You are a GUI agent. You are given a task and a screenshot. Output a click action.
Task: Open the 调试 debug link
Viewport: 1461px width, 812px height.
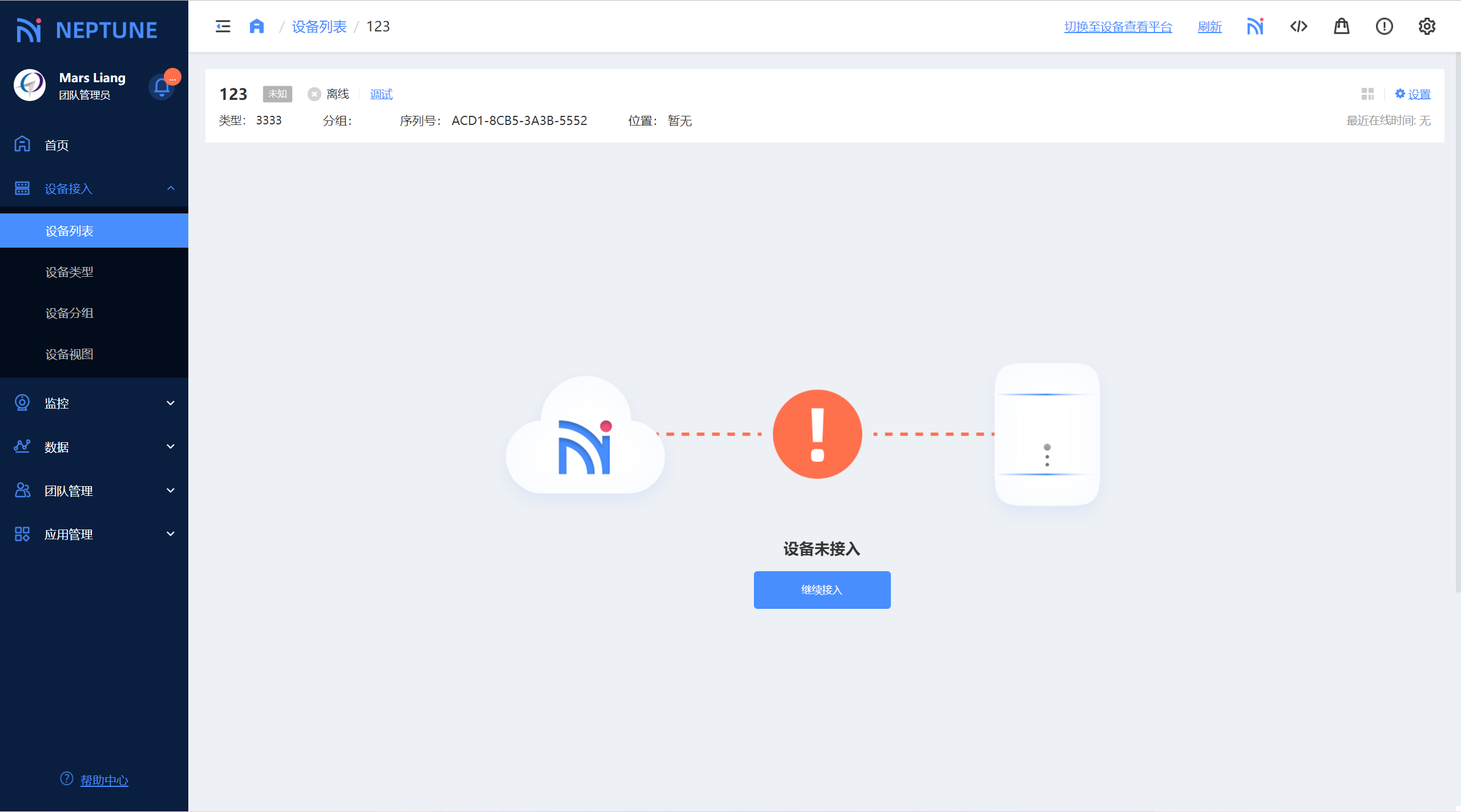tap(381, 94)
